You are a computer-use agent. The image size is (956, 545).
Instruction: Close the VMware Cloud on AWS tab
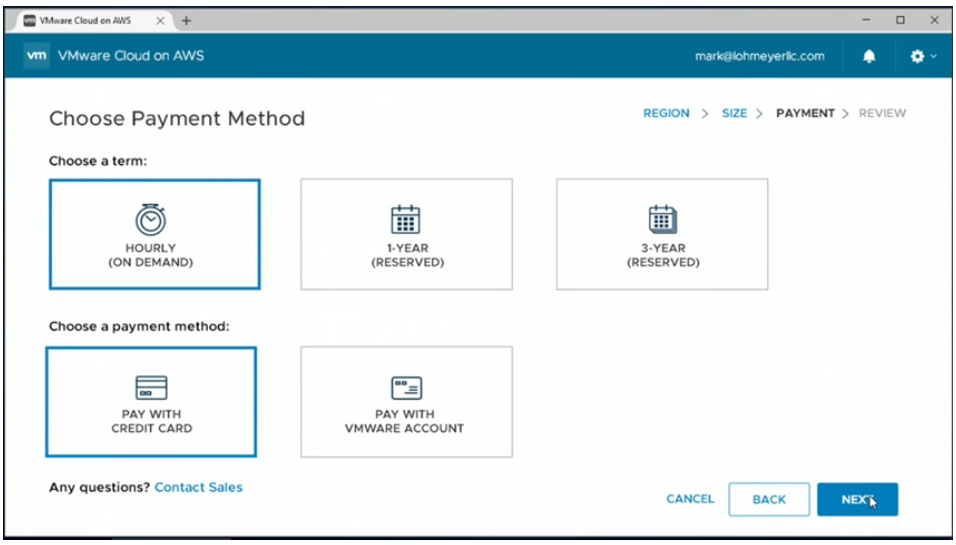[160, 21]
